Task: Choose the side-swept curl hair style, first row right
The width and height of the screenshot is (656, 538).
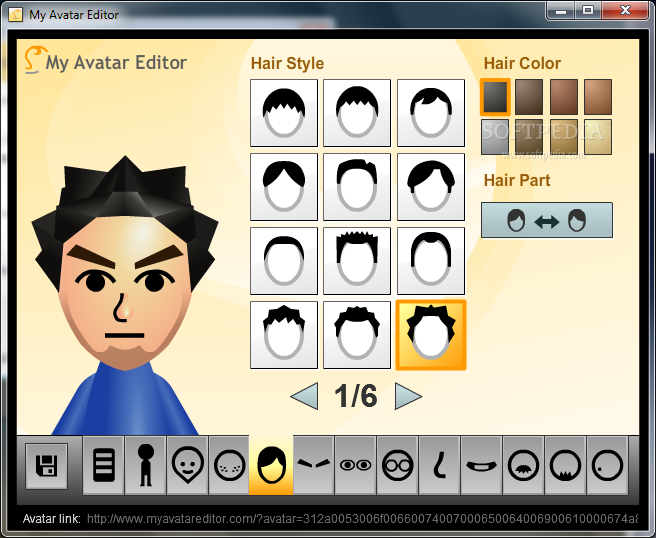Action: [x=430, y=113]
